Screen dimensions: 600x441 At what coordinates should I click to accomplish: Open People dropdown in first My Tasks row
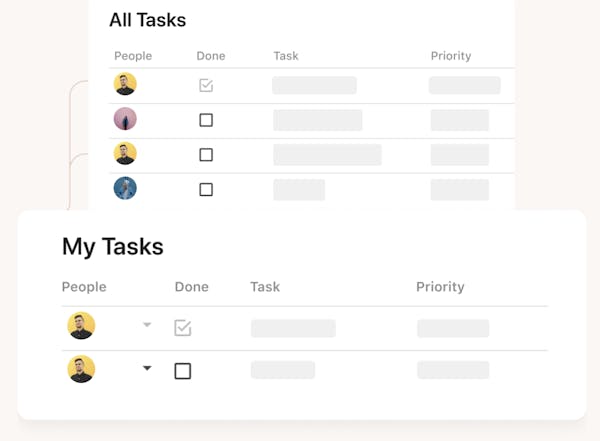tap(147, 325)
